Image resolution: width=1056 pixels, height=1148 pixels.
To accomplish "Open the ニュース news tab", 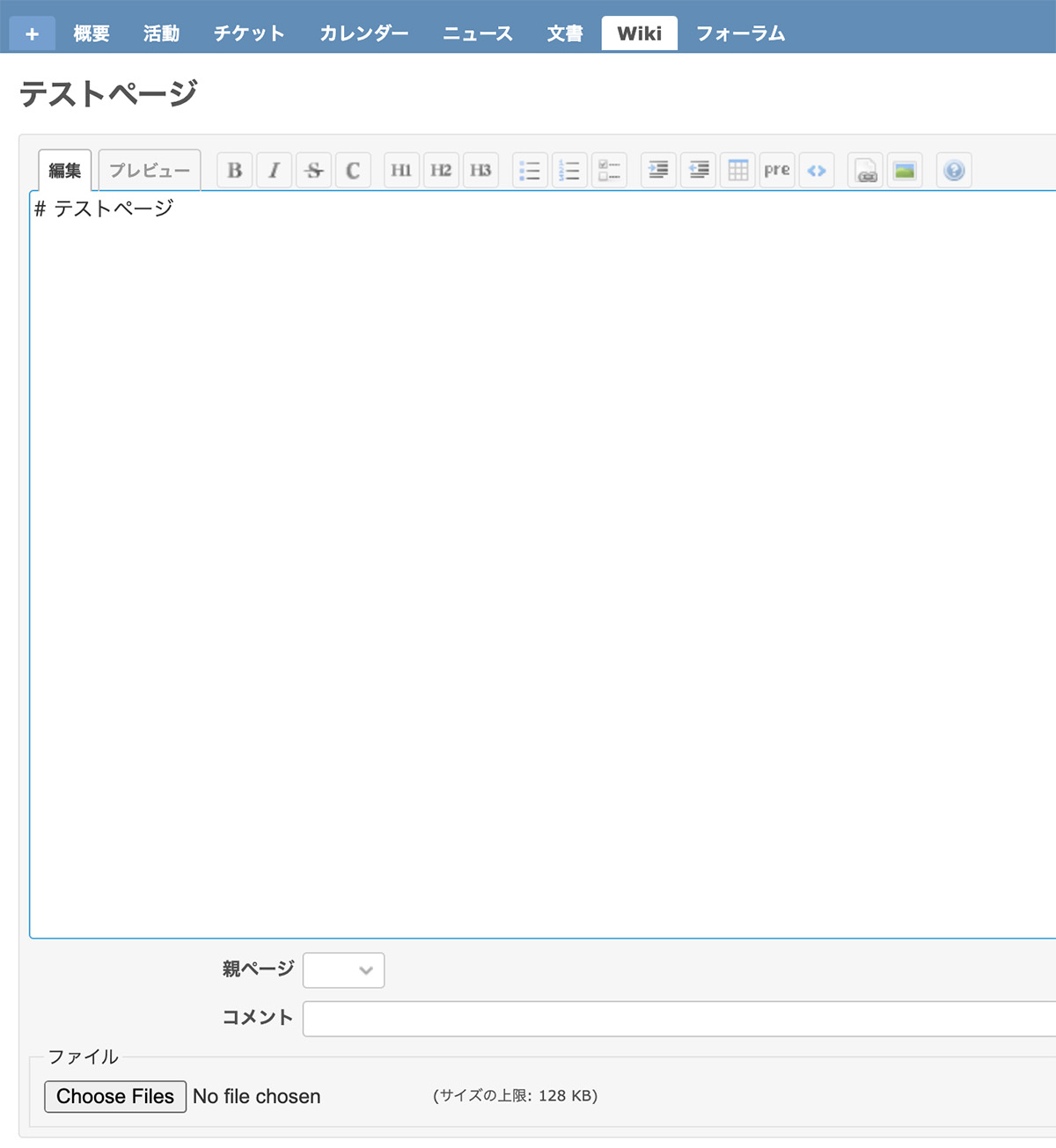I will (x=478, y=33).
